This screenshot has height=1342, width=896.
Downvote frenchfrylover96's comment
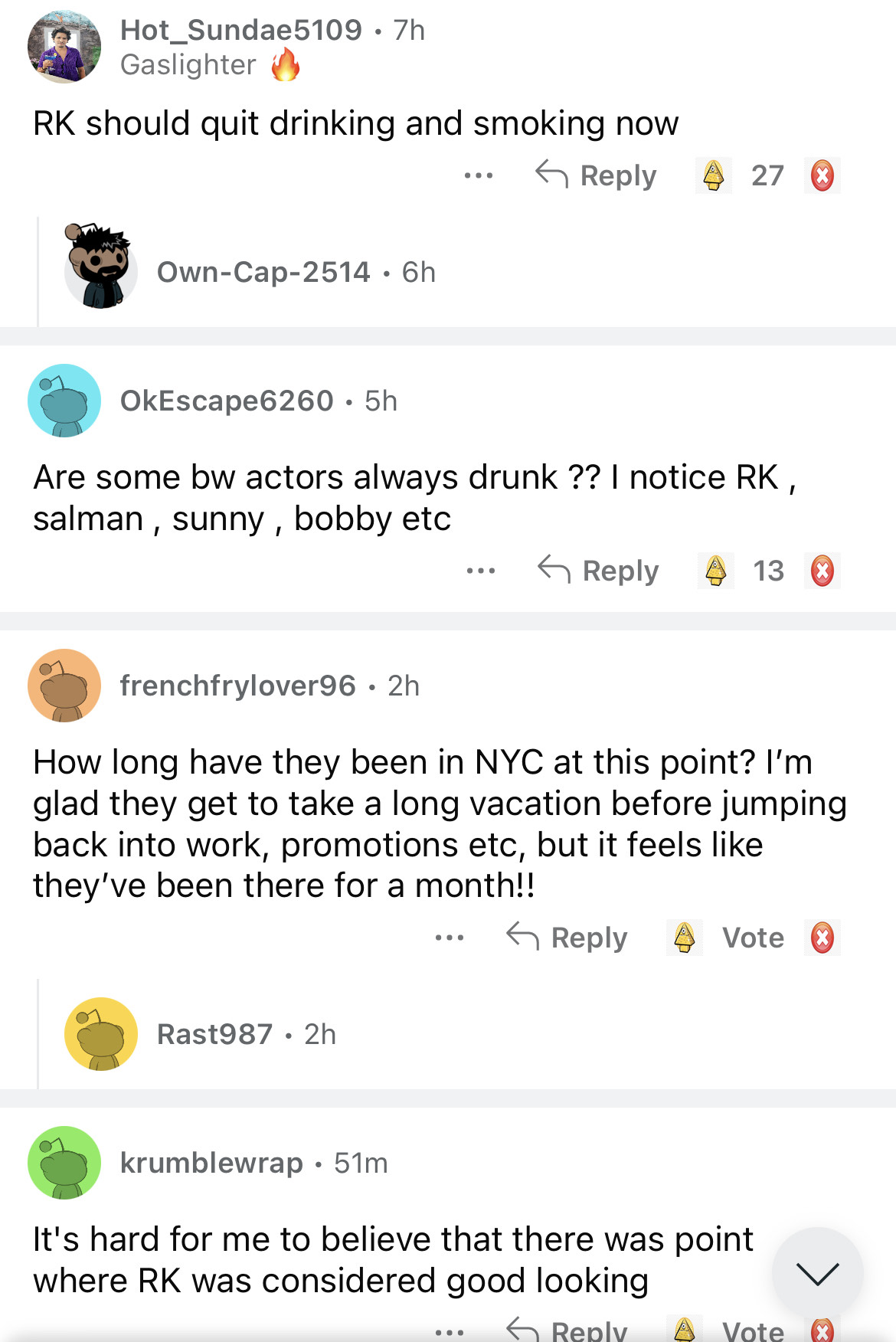click(x=822, y=938)
